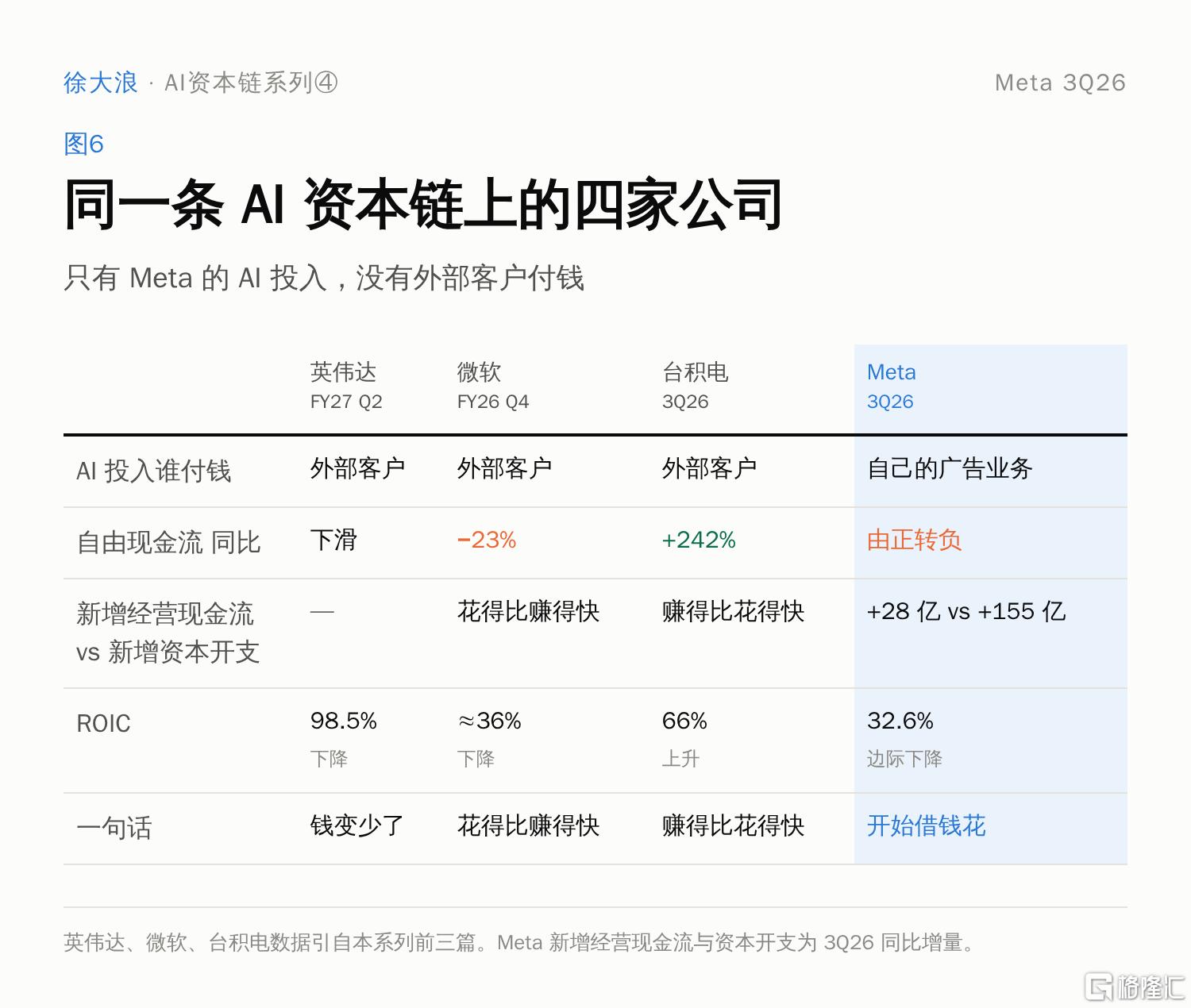Click the blue 开始借钱花 cell
This screenshot has width=1191, height=1008.
[927, 825]
